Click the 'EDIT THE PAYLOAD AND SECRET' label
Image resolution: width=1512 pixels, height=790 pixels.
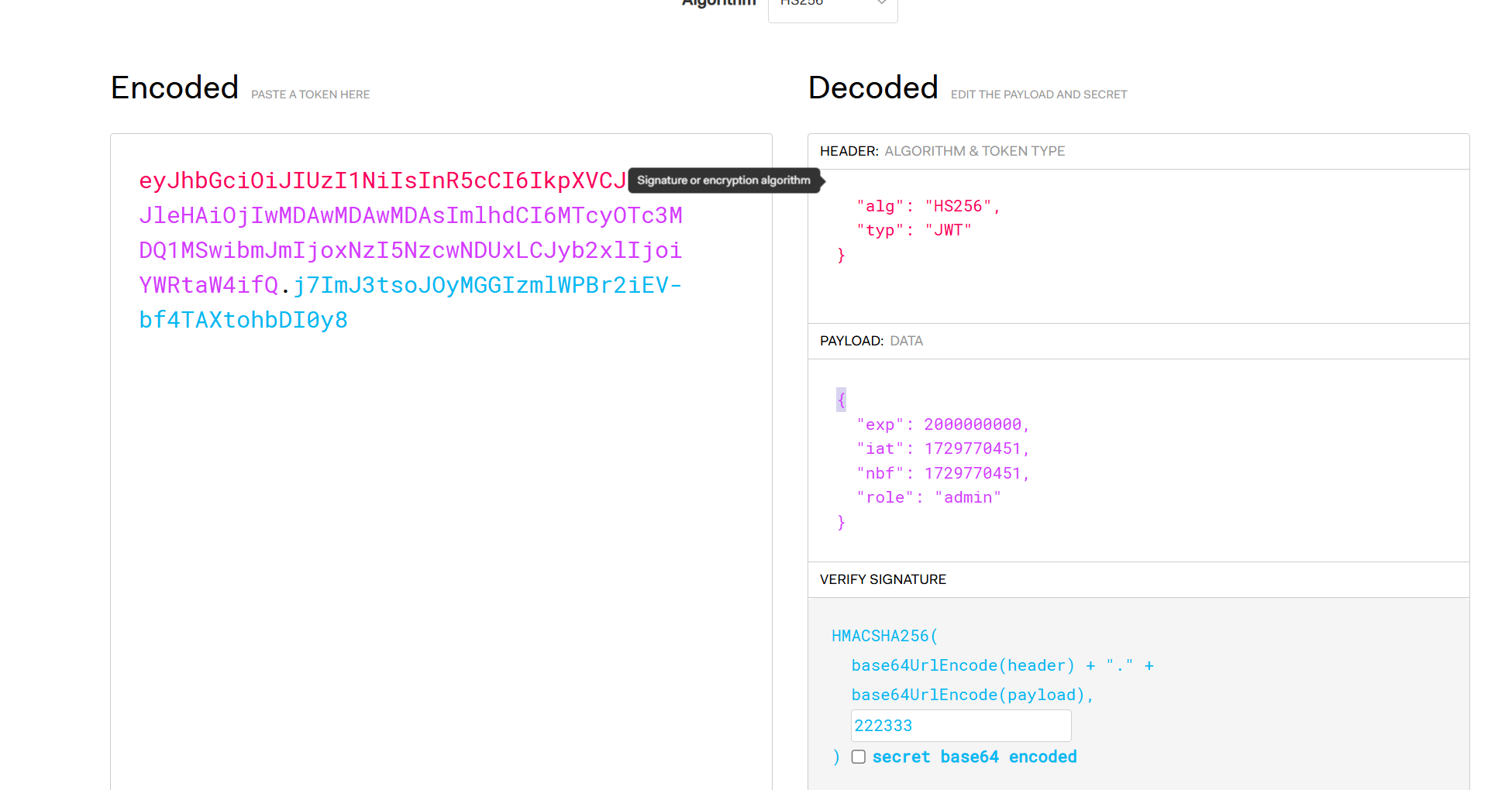click(1039, 94)
